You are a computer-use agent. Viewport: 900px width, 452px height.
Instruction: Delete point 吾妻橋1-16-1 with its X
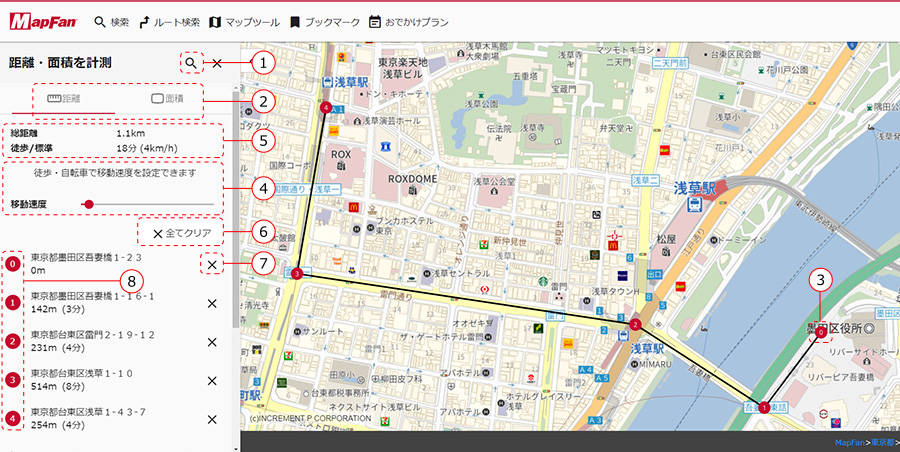[x=212, y=303]
